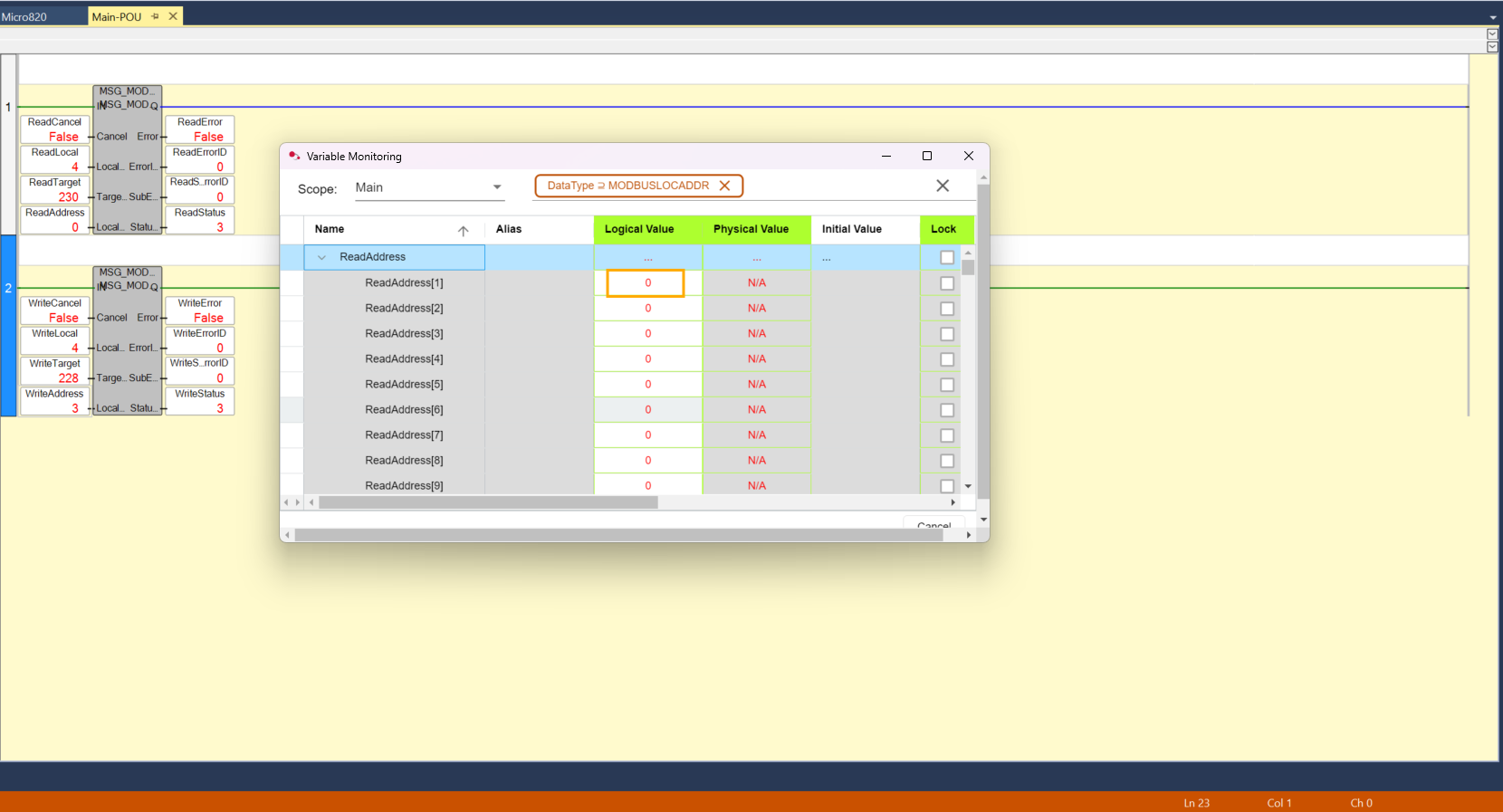Click the Logical Value column header
1503x812 pixels.
639,229
